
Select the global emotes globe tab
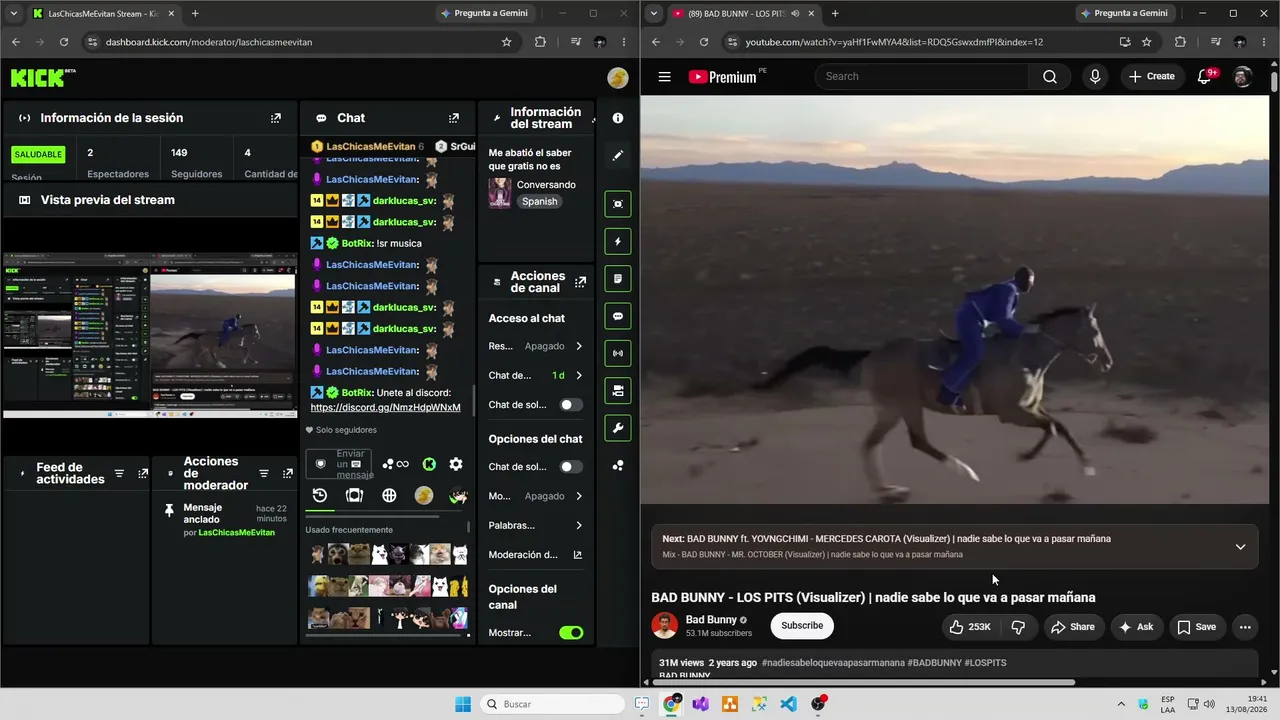[389, 495]
